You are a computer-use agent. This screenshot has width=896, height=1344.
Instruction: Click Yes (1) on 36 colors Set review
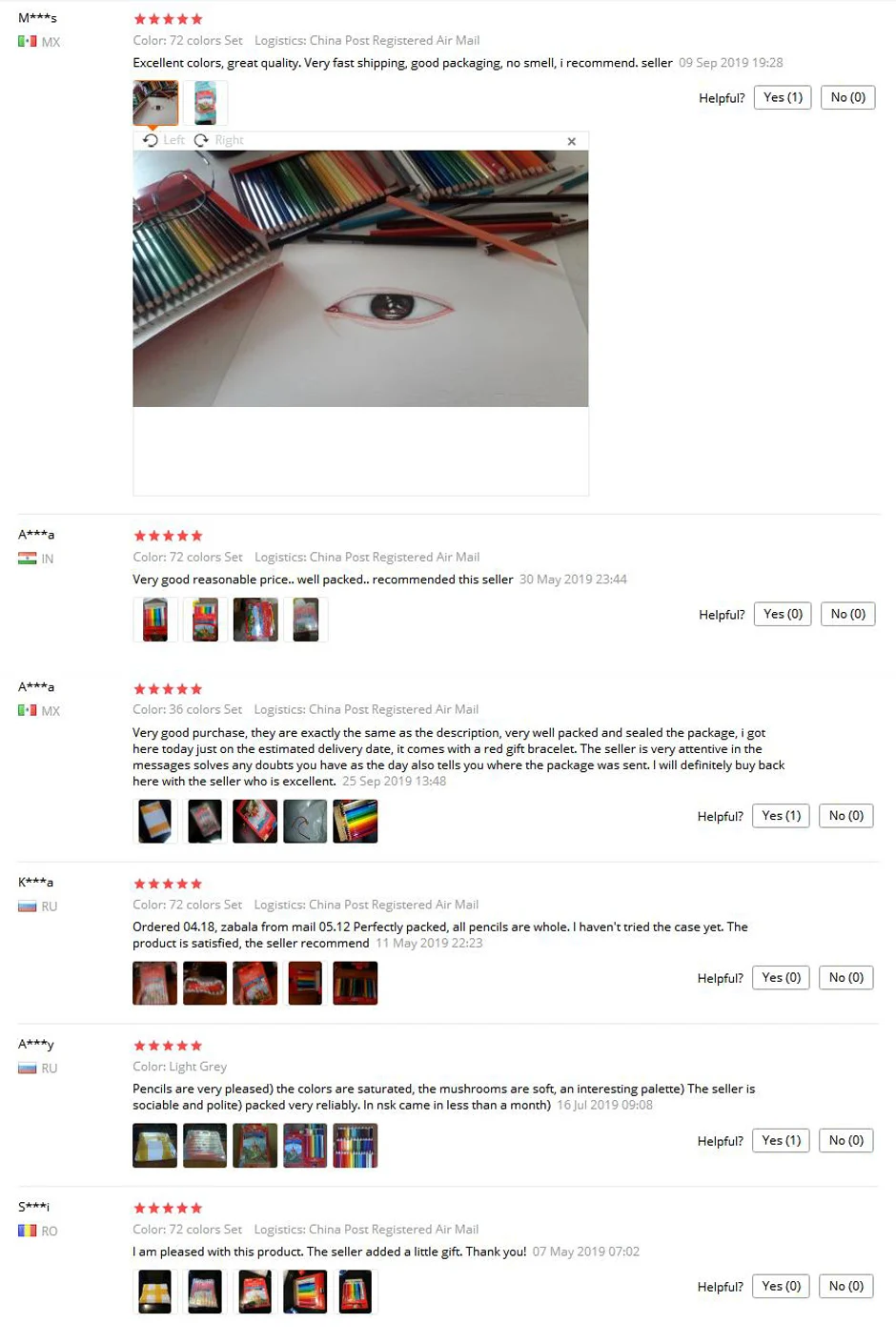[781, 816]
